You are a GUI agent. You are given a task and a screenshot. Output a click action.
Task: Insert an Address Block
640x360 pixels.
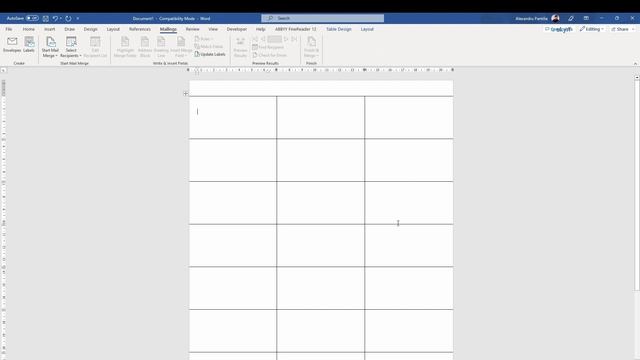click(145, 47)
